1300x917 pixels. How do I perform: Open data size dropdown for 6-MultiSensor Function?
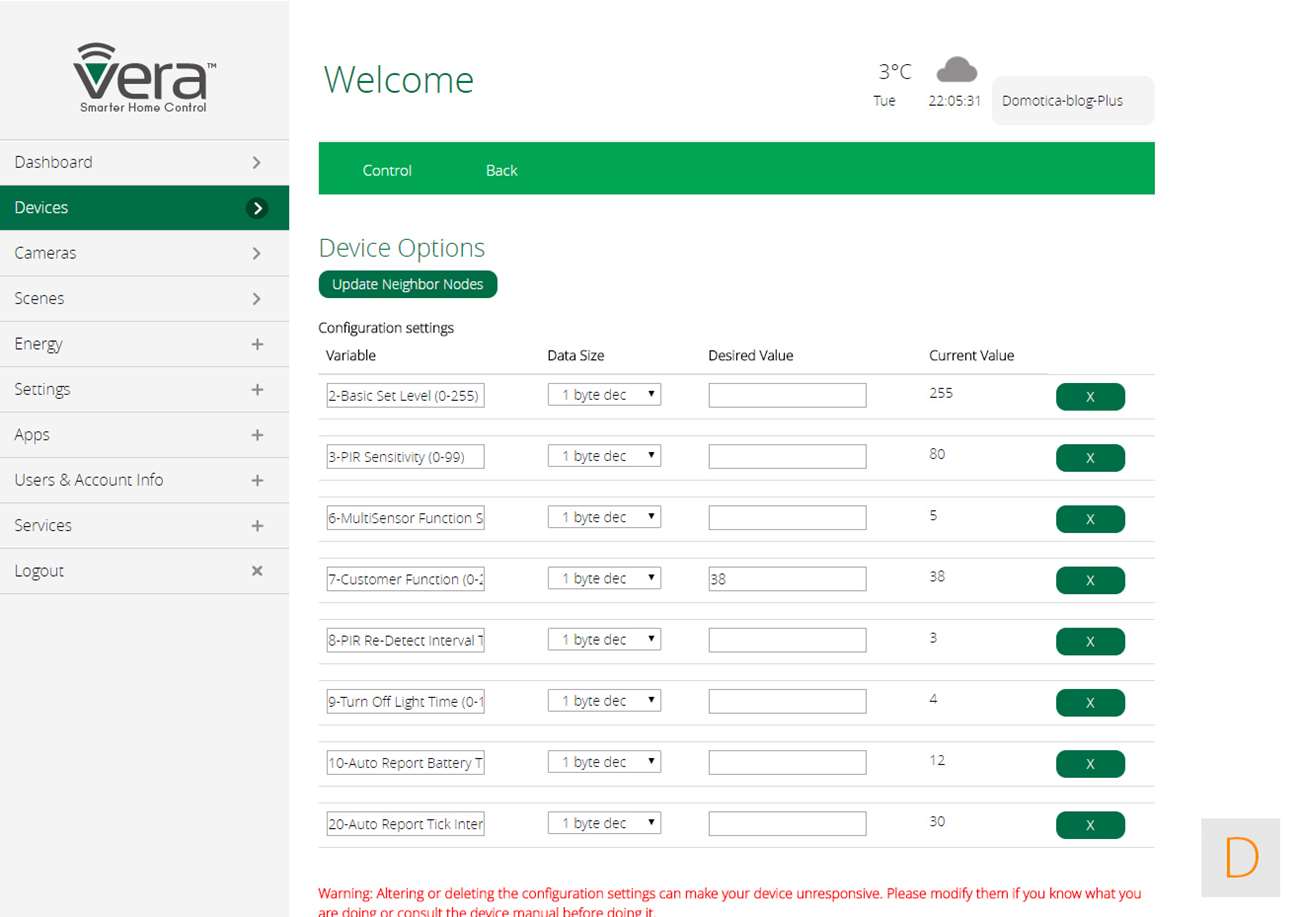(604, 517)
